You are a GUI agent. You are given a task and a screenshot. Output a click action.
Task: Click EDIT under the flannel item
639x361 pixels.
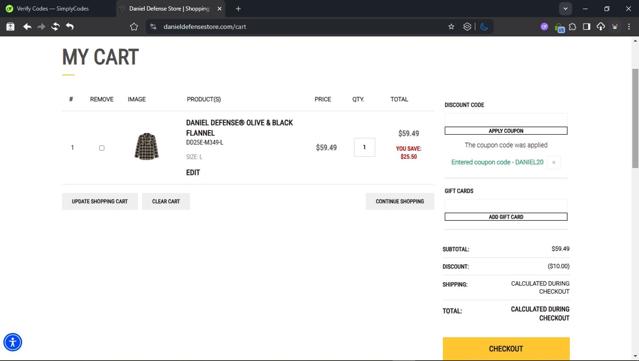[193, 173]
